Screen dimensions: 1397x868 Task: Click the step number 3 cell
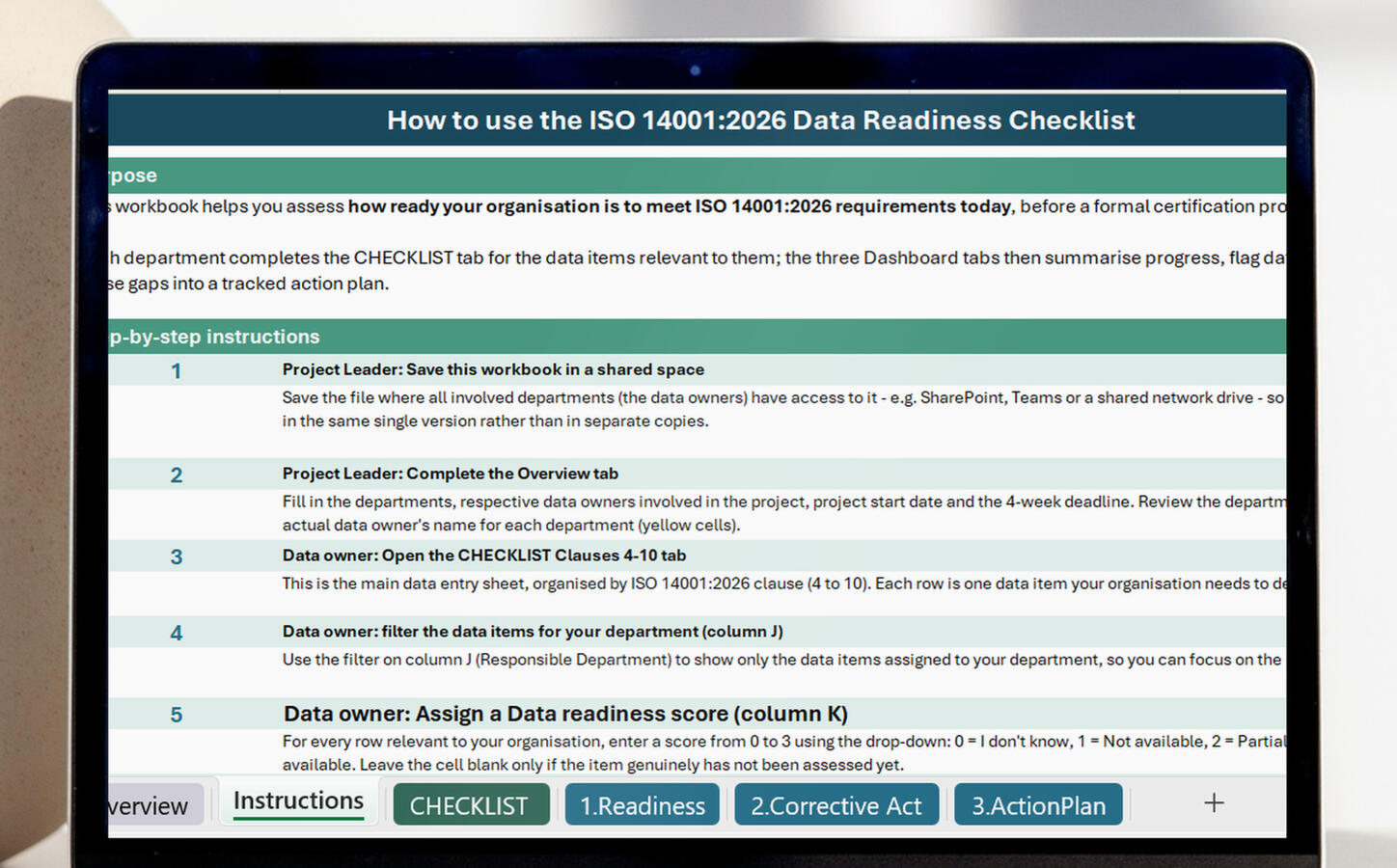point(176,556)
